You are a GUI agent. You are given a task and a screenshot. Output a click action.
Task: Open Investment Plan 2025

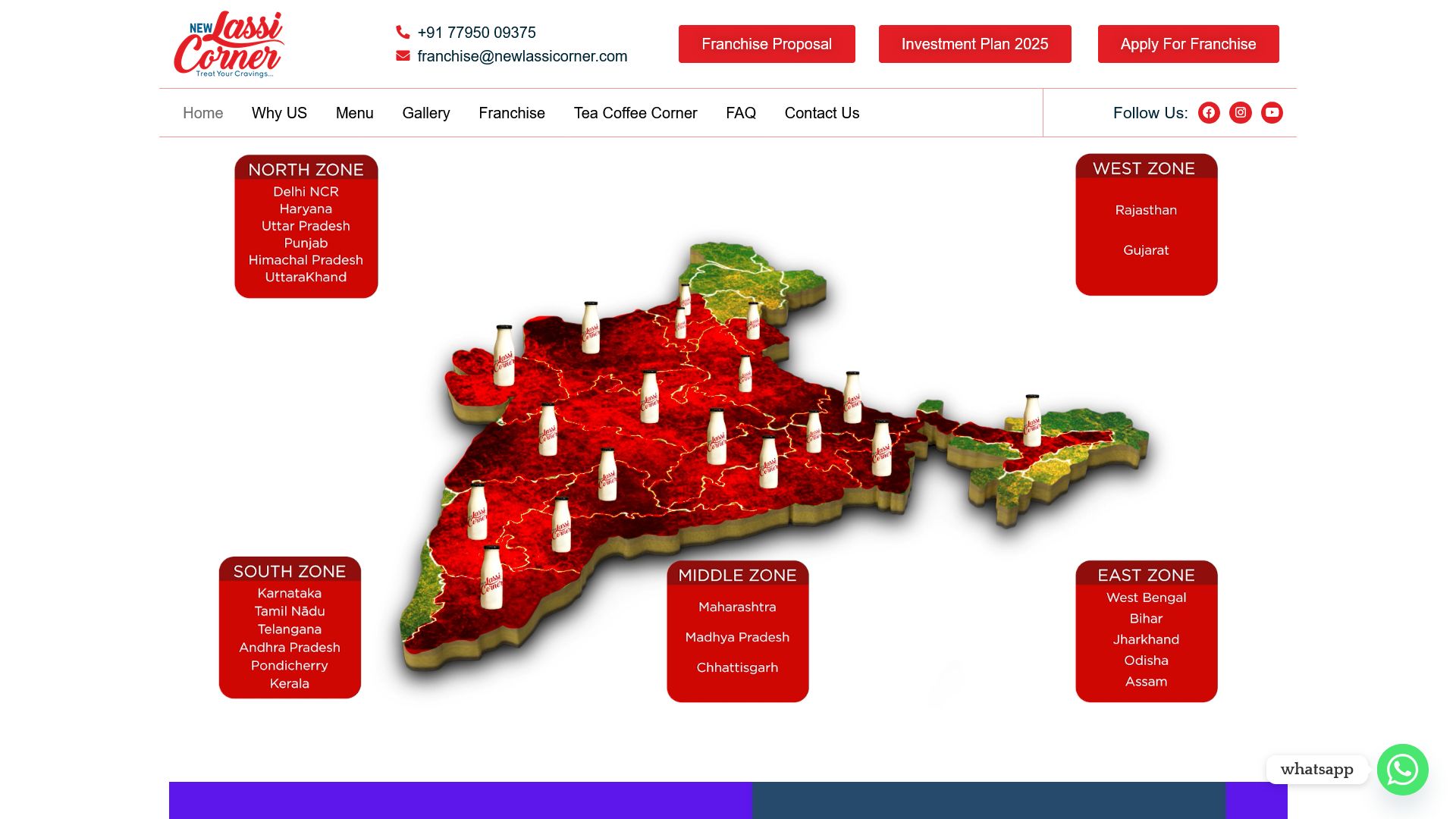pyautogui.click(x=974, y=44)
